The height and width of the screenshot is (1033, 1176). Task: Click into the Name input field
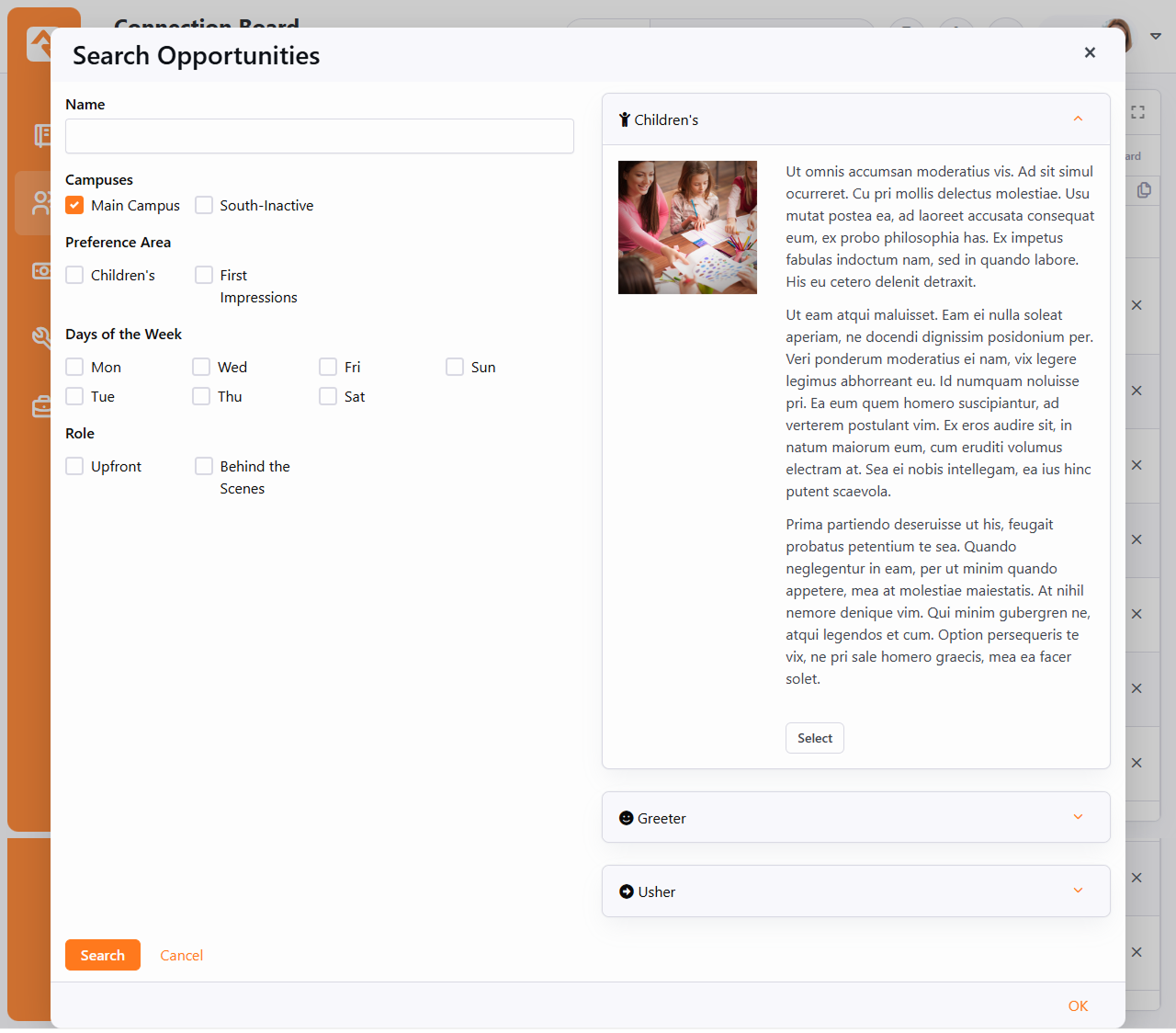320,136
